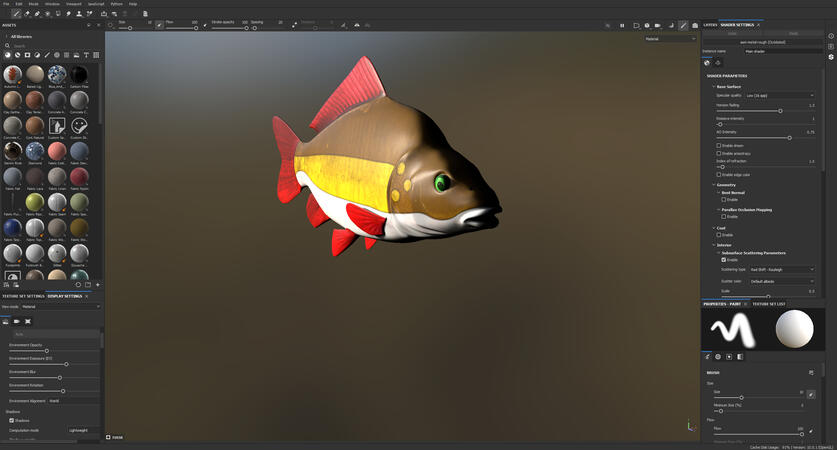Viewport: 837px width, 450px height.
Task: Toggle Shadows checkbox in Display Settings
Action: 12,421
